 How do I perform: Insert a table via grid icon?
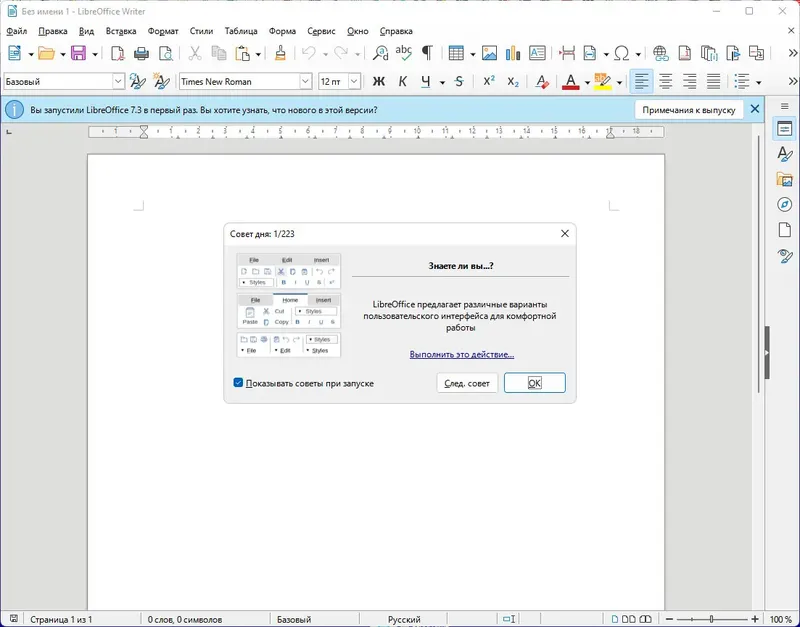pos(456,53)
